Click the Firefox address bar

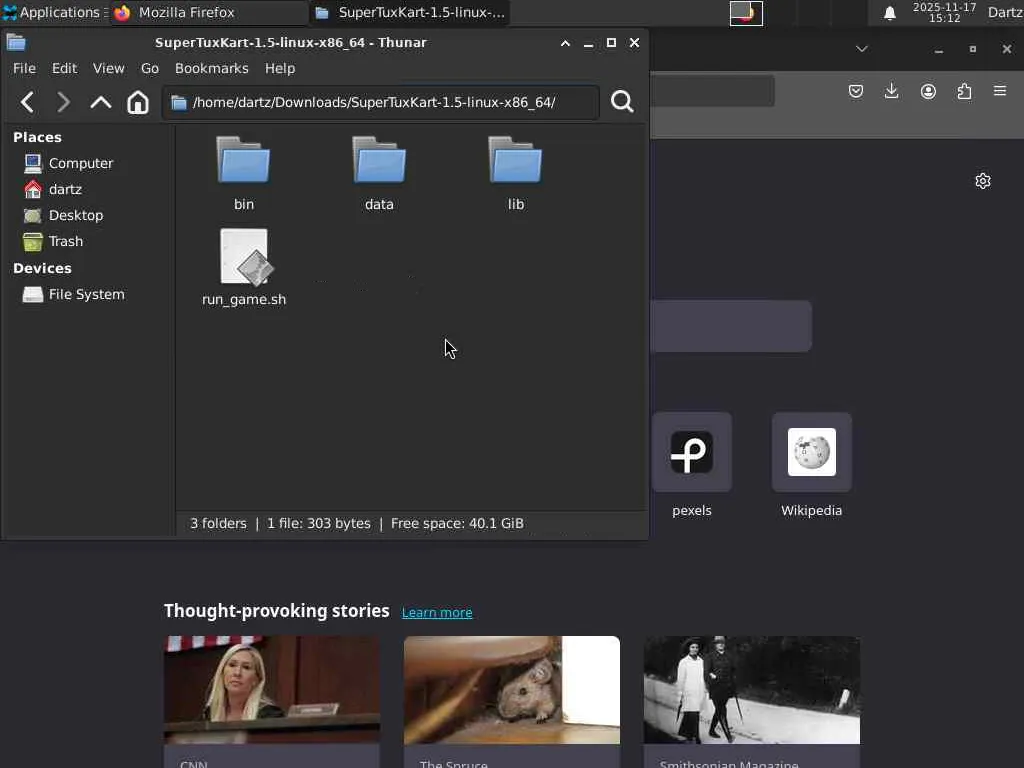pos(712,91)
